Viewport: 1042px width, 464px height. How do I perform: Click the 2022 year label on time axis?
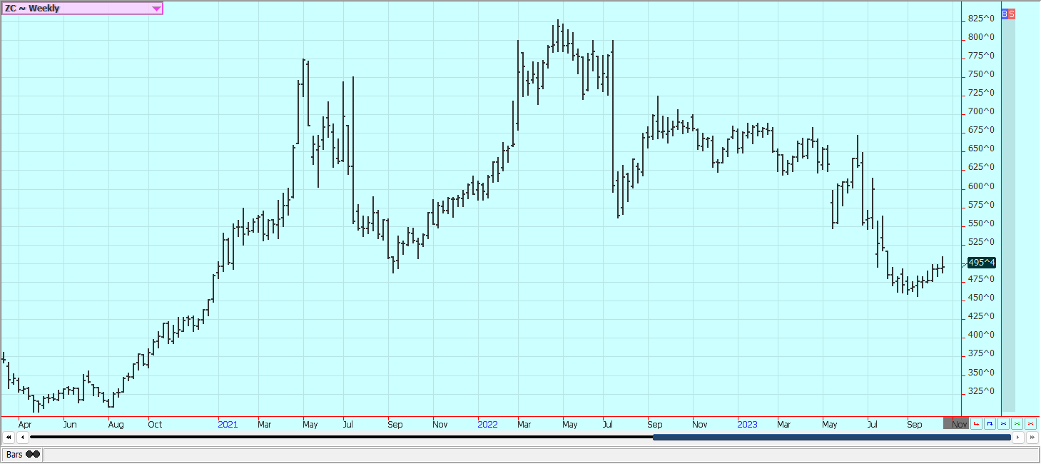coord(487,423)
